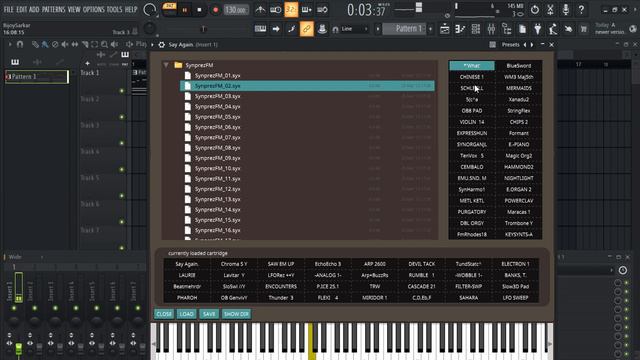Open the EDIT menu

tap(22, 9)
